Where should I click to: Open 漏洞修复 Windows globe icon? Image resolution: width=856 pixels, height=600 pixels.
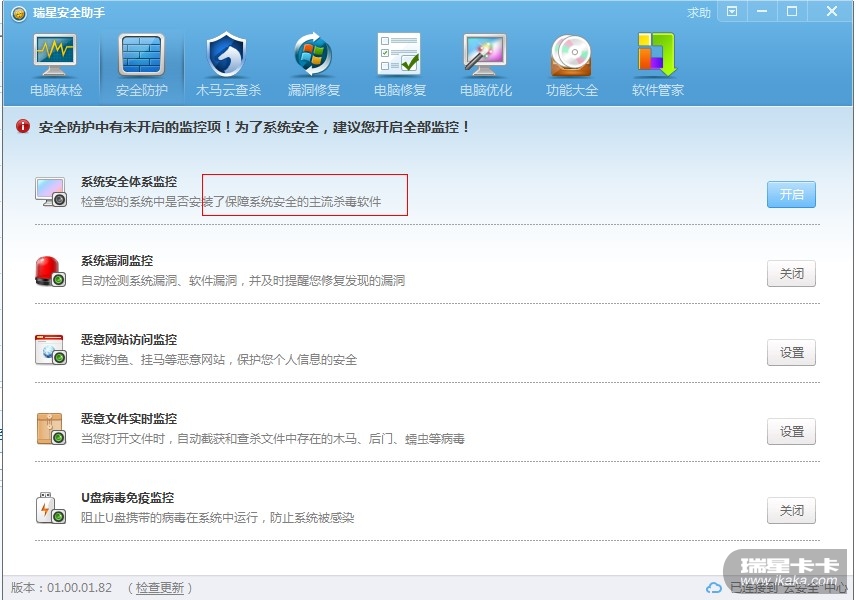(x=313, y=55)
